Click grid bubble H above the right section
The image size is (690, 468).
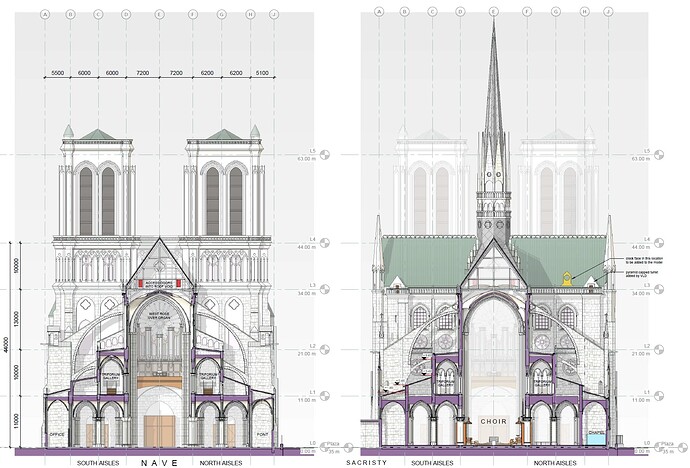[x=585, y=12]
